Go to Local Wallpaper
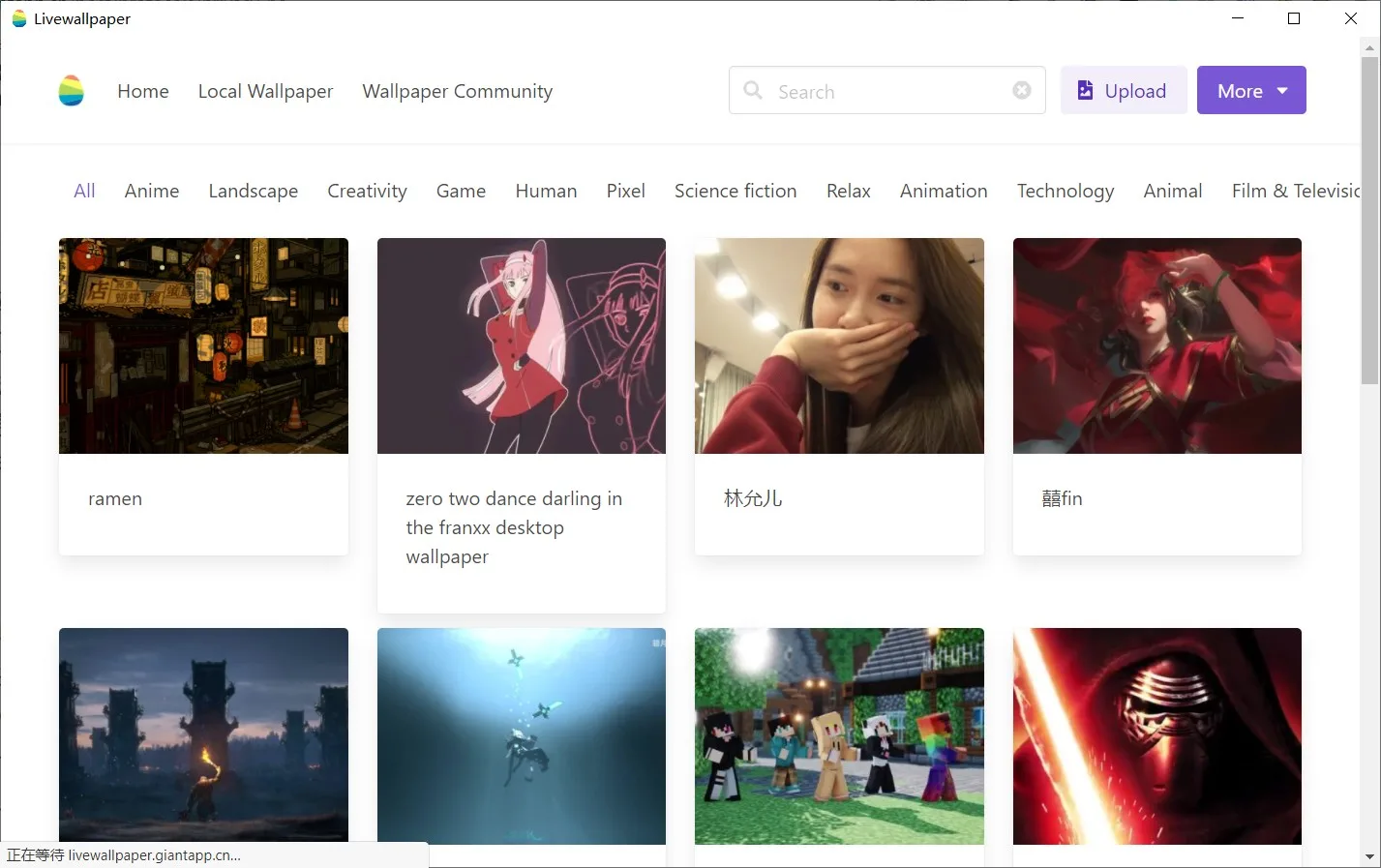 pyautogui.click(x=265, y=91)
